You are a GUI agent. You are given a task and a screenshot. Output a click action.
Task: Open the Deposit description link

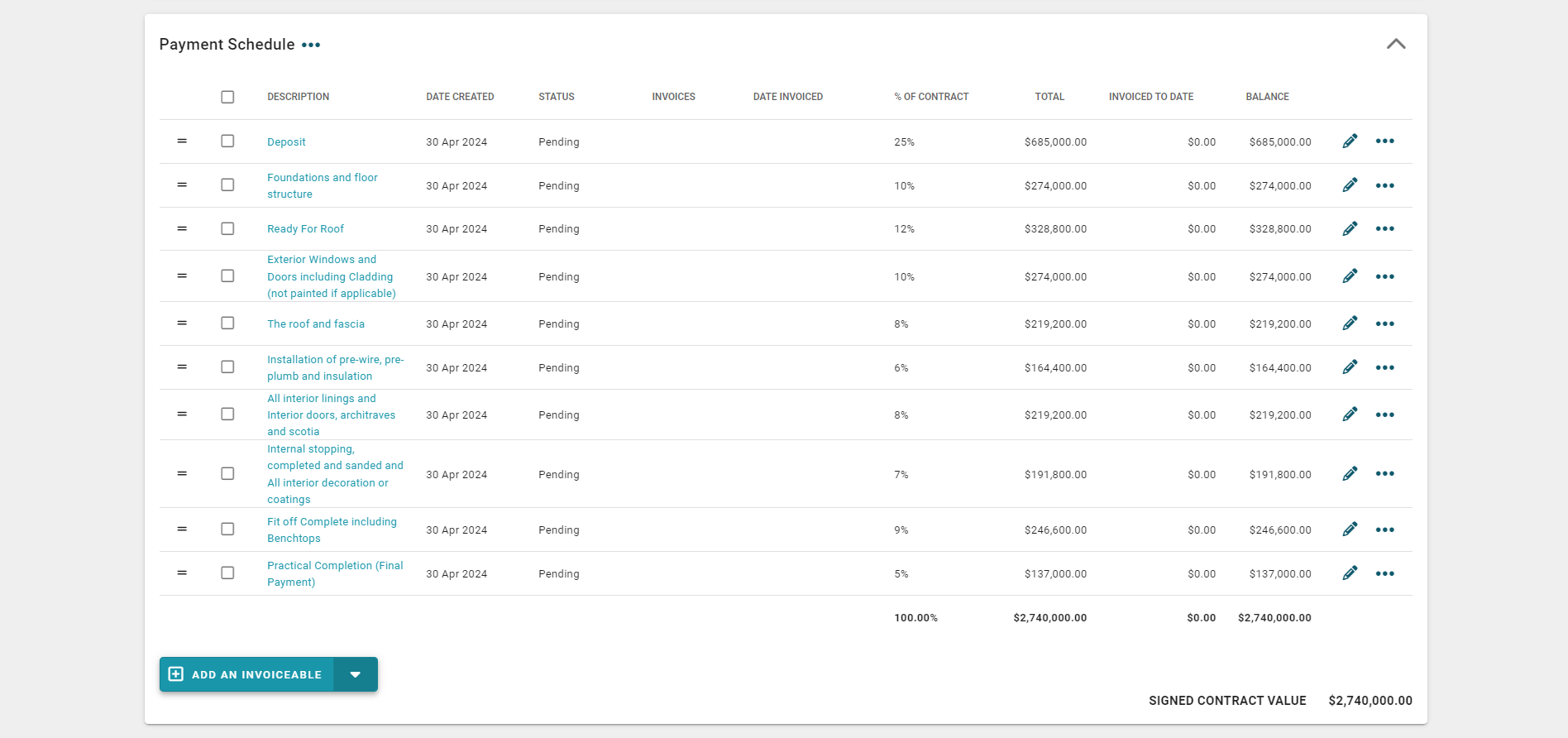pyautogui.click(x=286, y=142)
